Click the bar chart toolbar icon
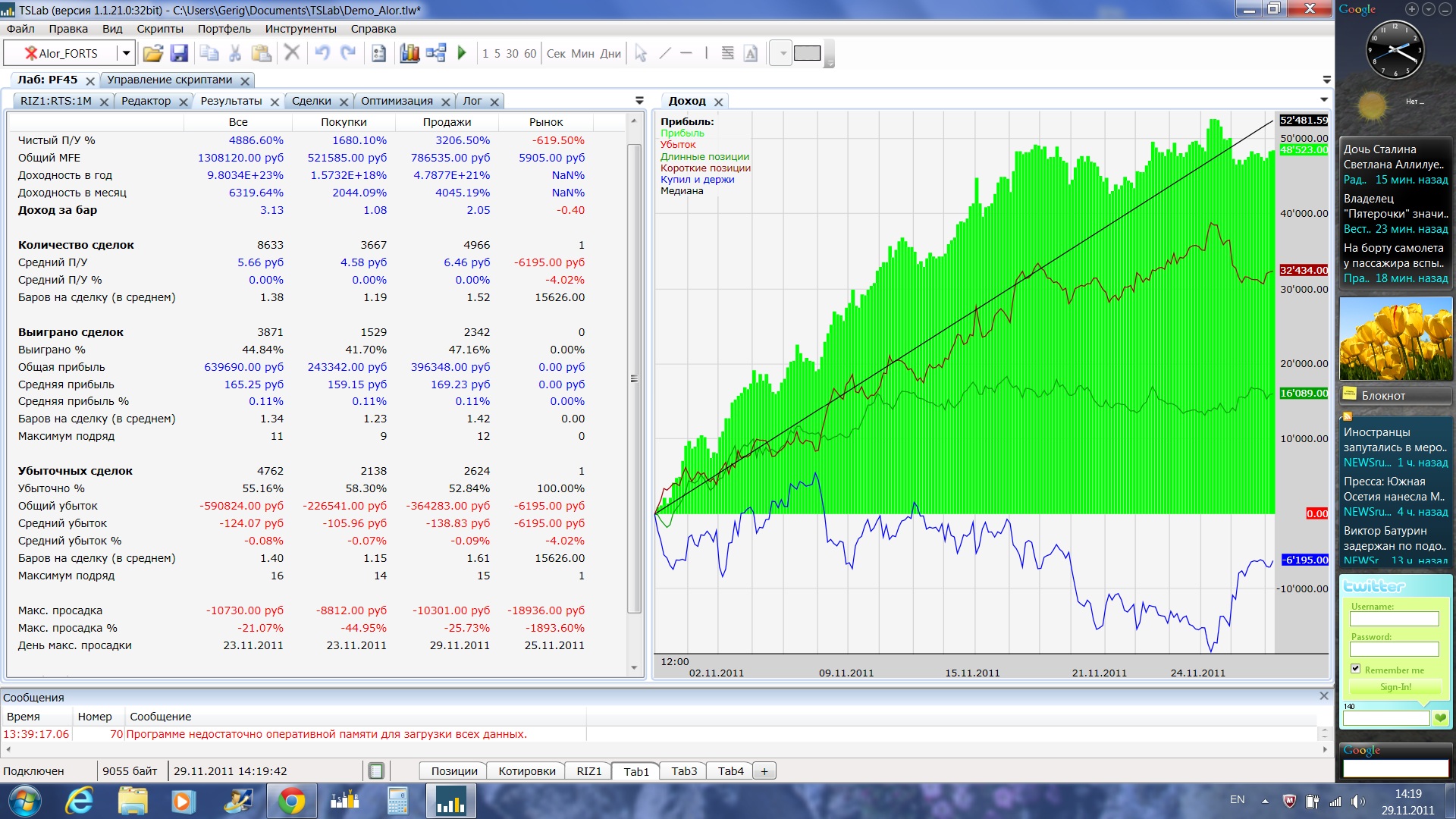The height and width of the screenshot is (819, 1456). pos(409,53)
